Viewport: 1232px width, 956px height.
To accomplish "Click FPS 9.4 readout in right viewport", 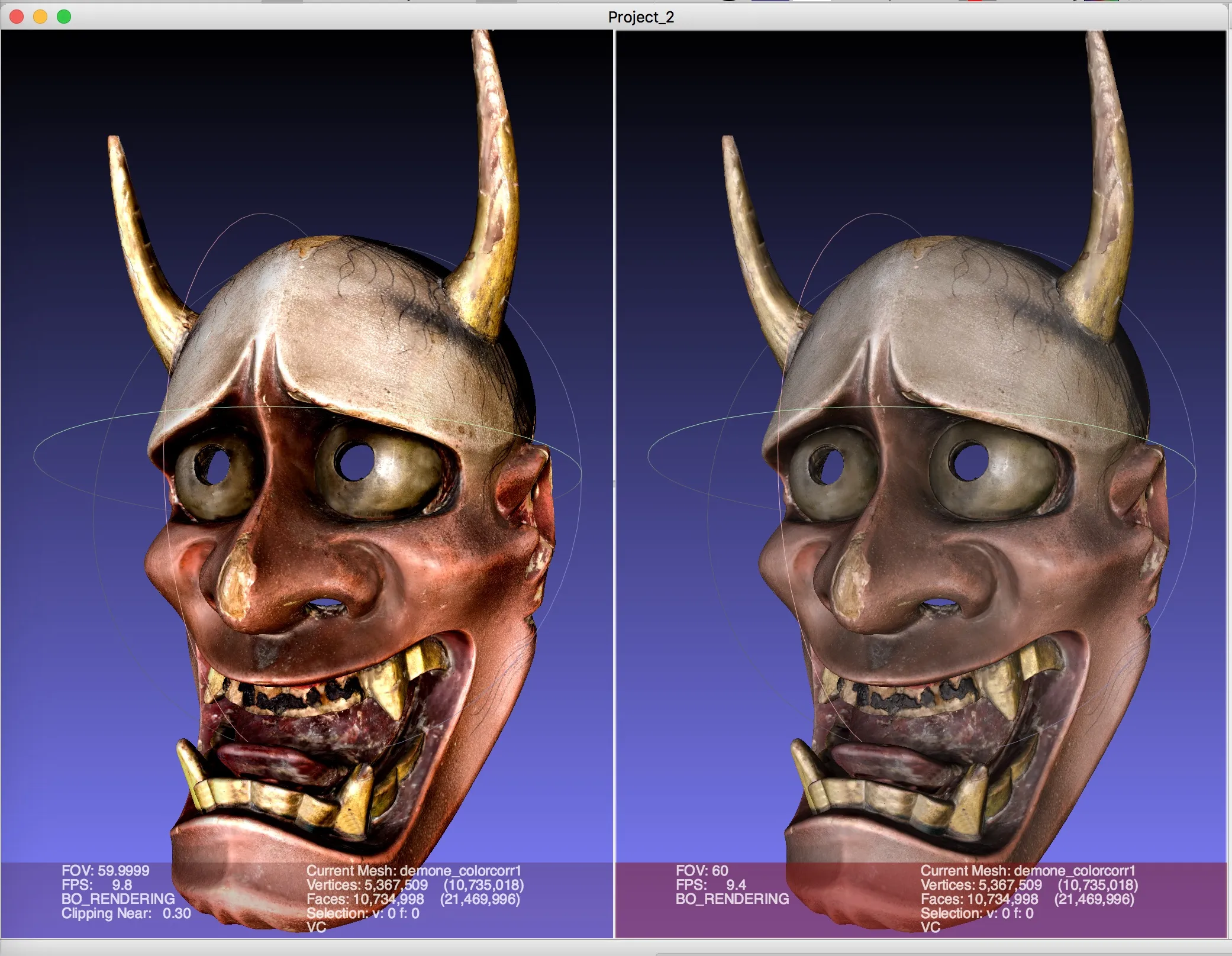I will [711, 885].
